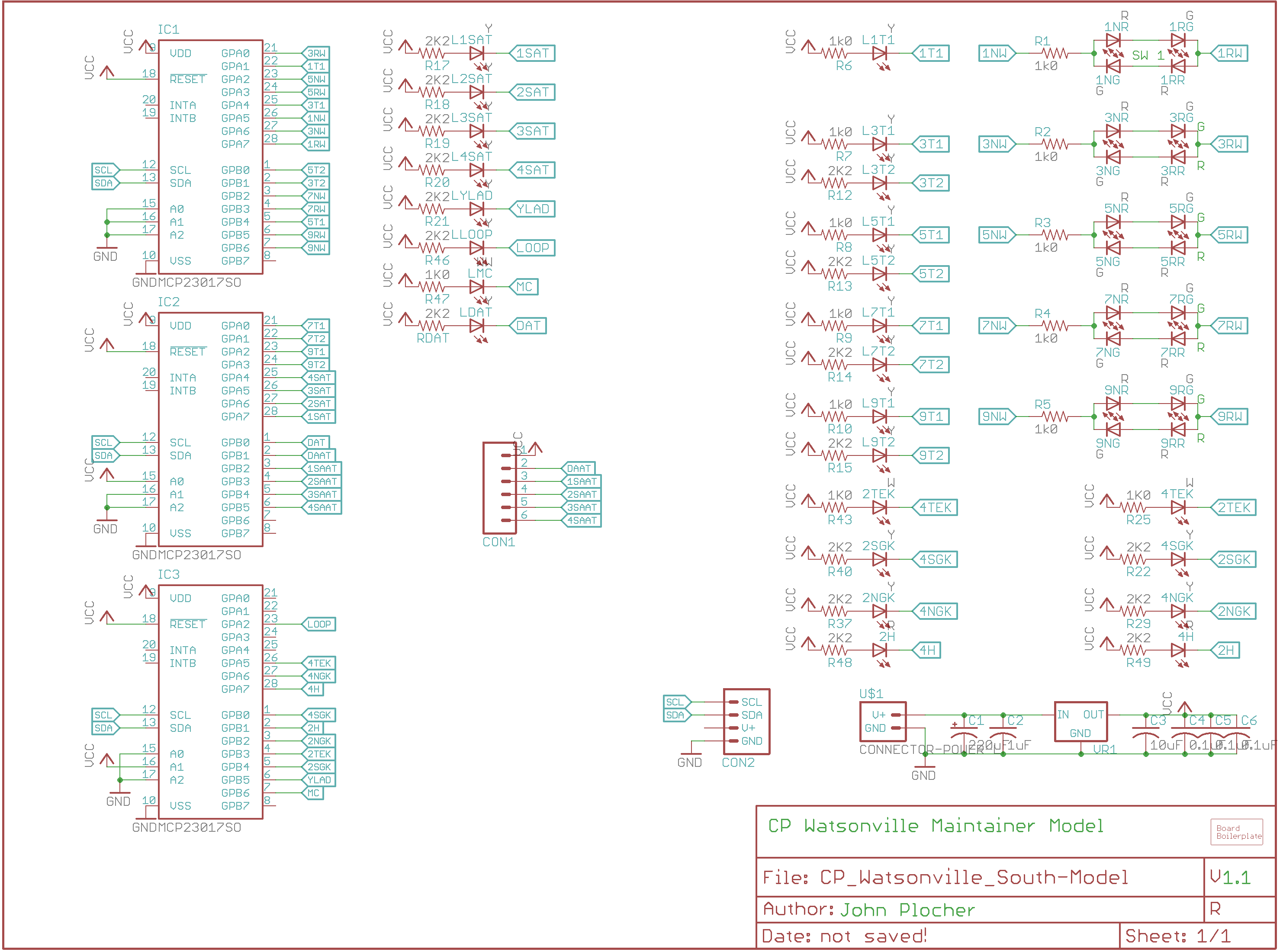Viewport: 1283px width, 952px height.
Task: Click the SCL net label at CON2
Action: [677, 702]
